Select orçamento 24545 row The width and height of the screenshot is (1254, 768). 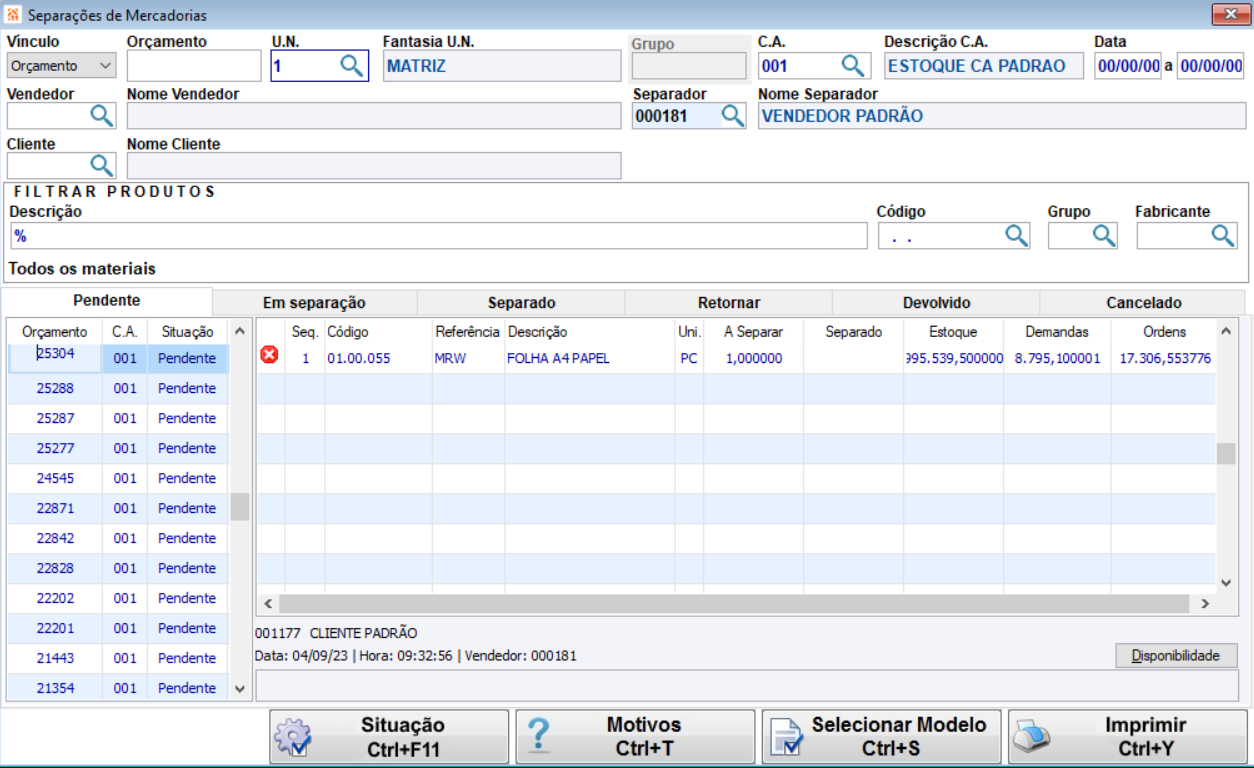click(x=118, y=478)
